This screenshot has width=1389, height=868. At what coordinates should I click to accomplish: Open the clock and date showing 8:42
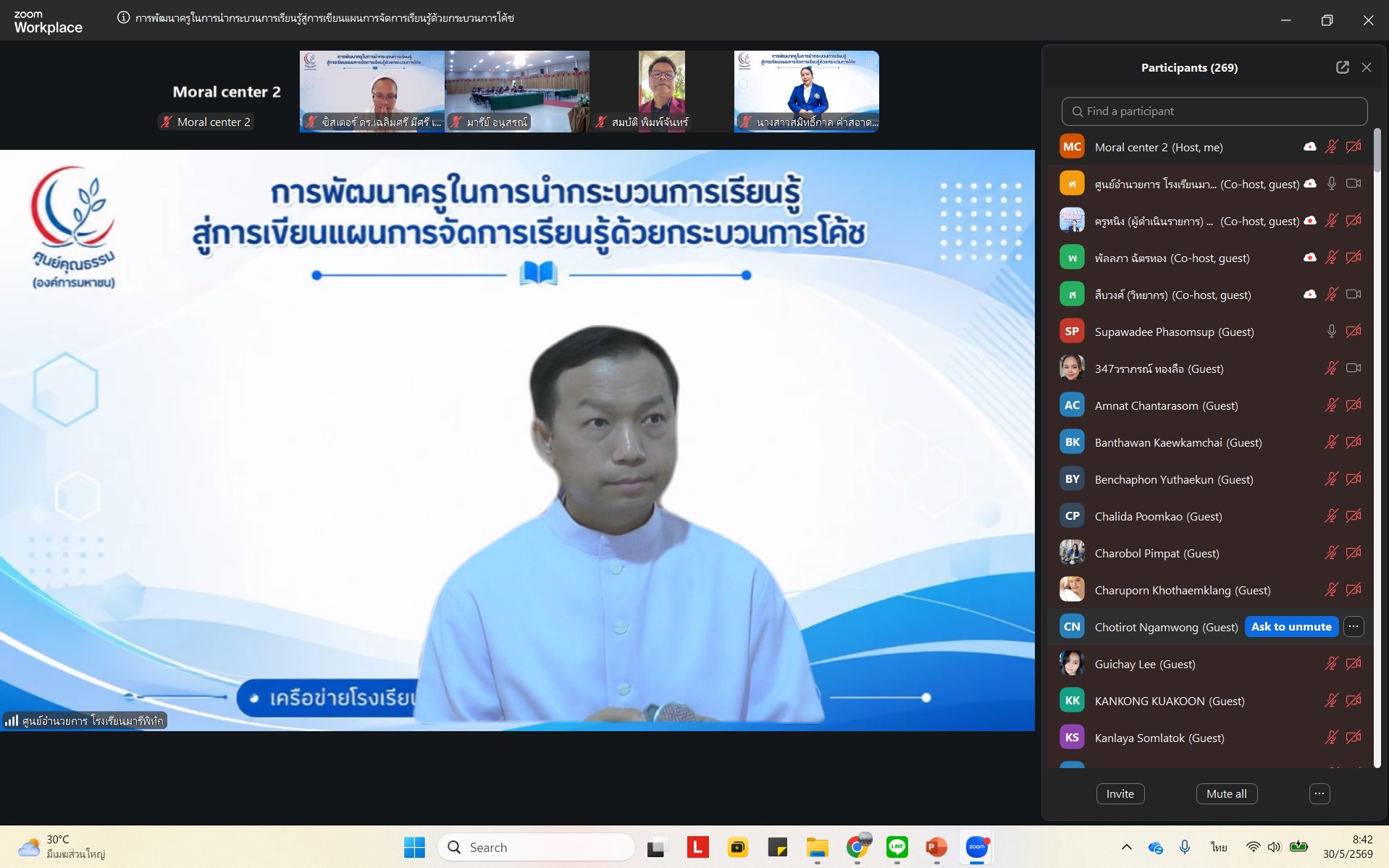(x=1348, y=847)
